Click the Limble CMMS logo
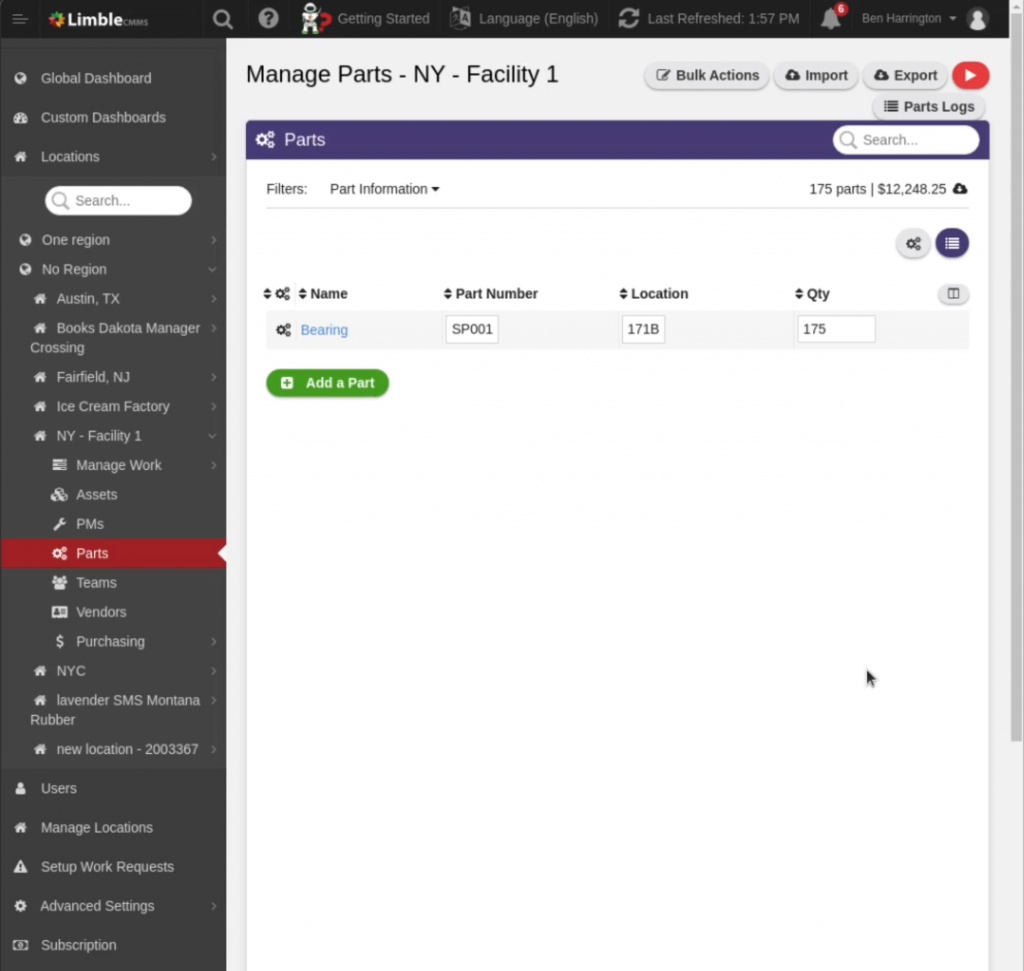Image resolution: width=1024 pixels, height=971 pixels. tap(99, 20)
